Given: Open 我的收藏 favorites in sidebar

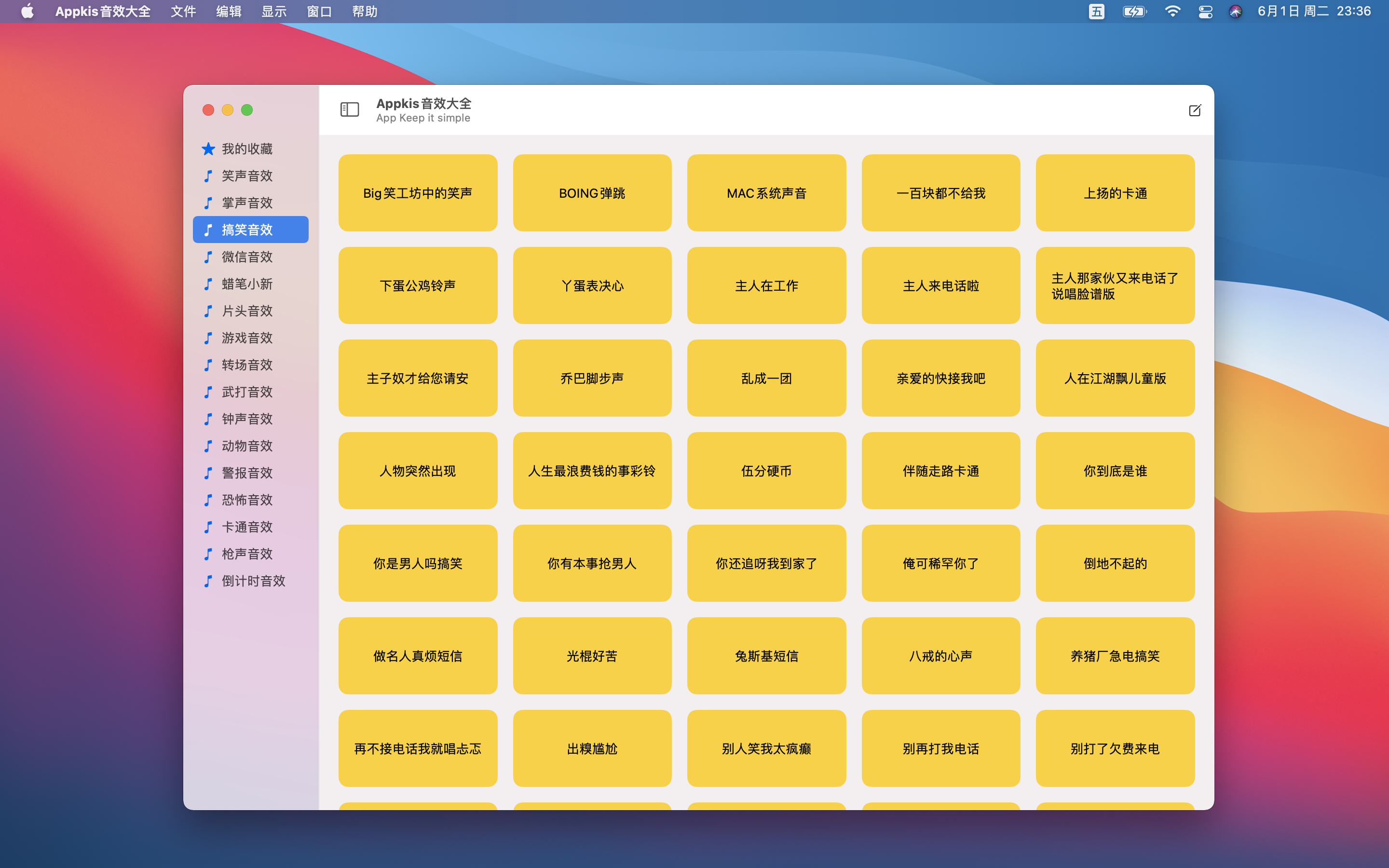Looking at the screenshot, I should tap(251, 149).
